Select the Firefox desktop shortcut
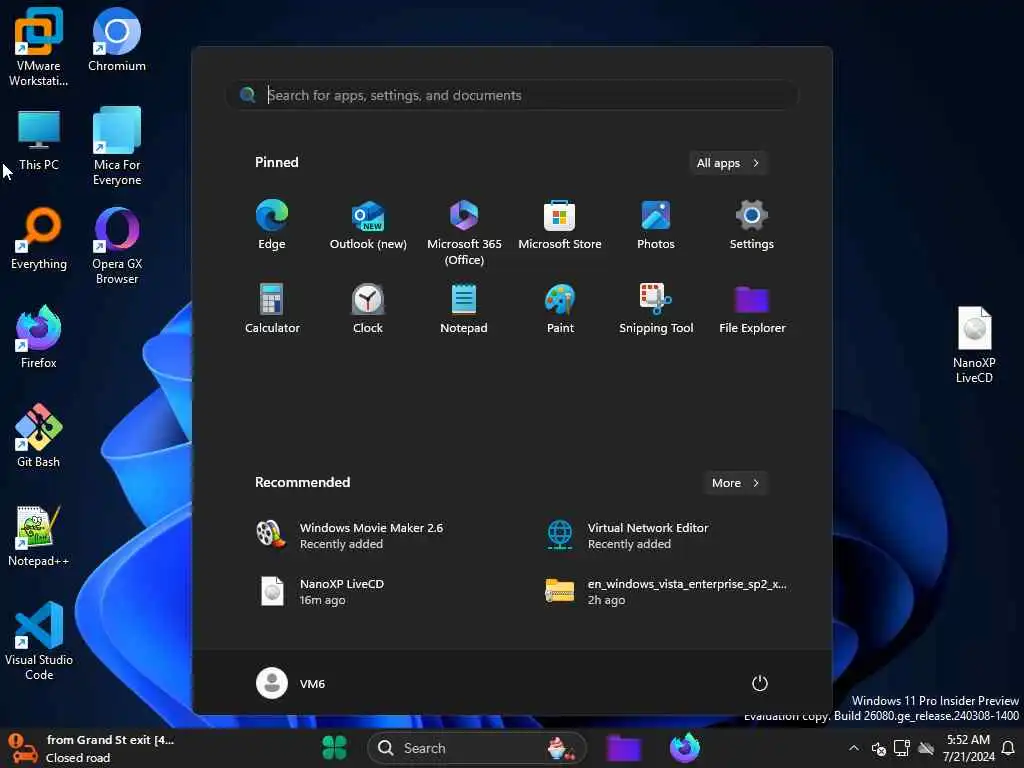 39,337
